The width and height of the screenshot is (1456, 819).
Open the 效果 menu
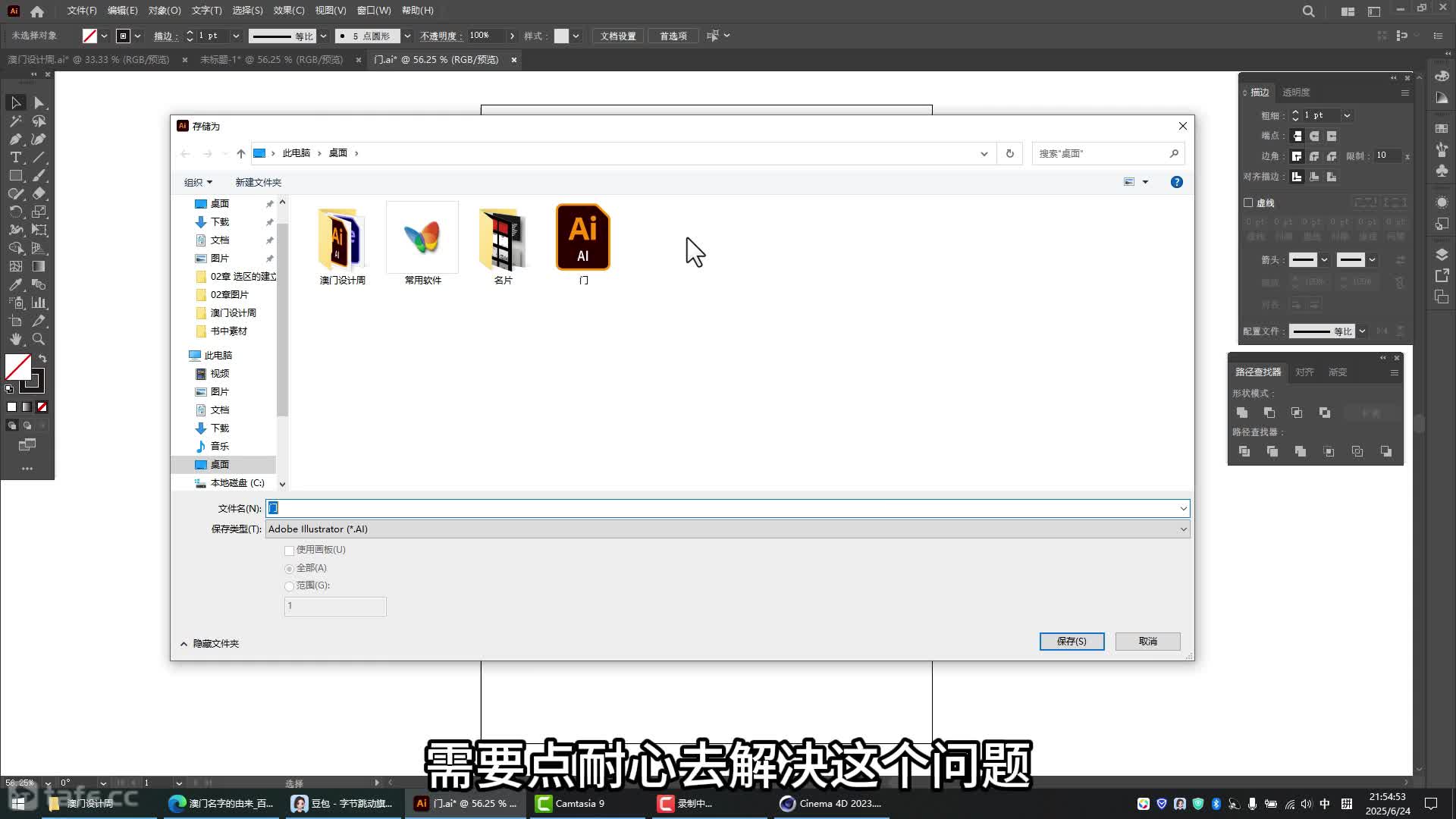coord(288,11)
